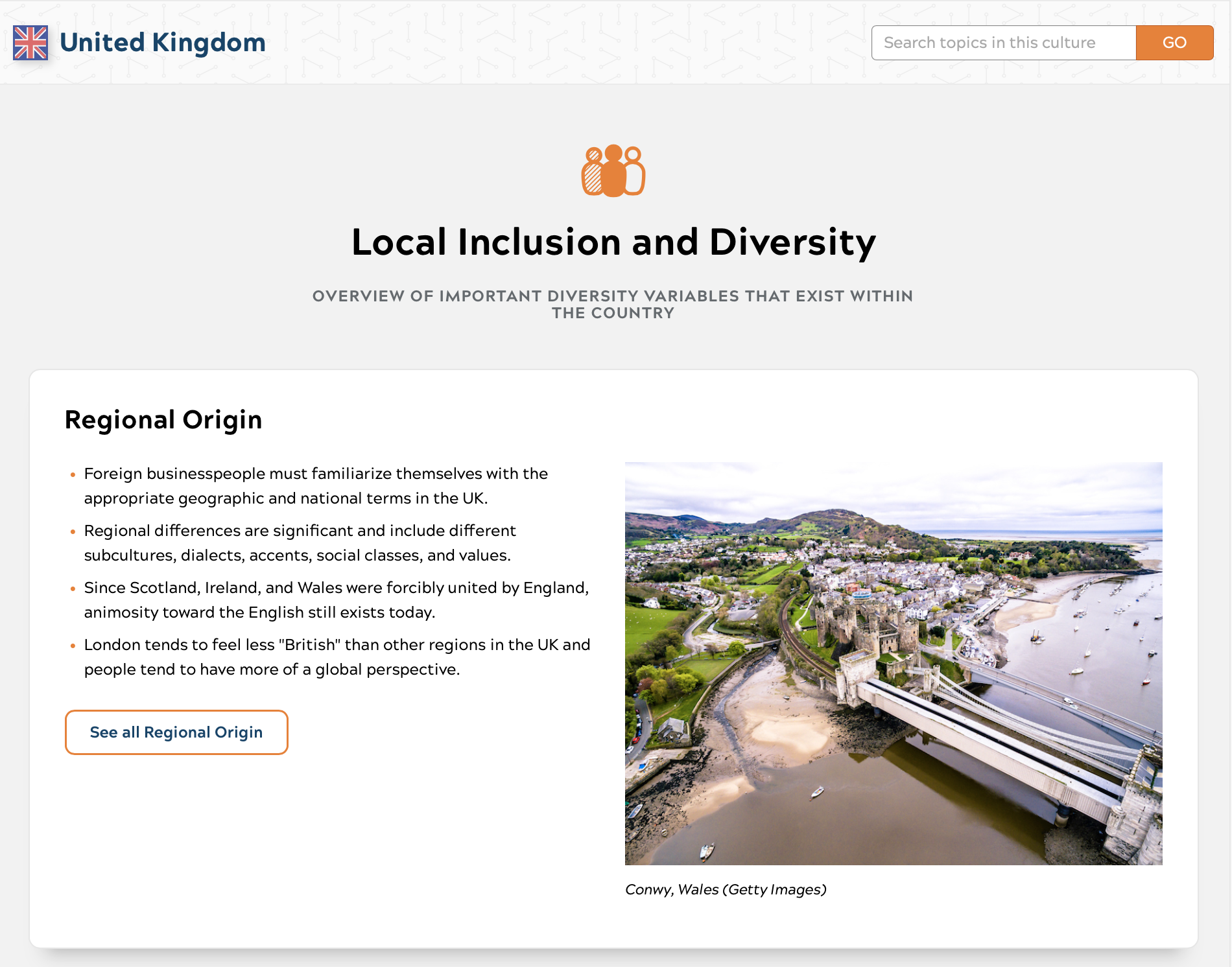Click the 'Foreign businesspeople must familiarize' bullet
Screen dimensions: 1232x967
coord(316,486)
